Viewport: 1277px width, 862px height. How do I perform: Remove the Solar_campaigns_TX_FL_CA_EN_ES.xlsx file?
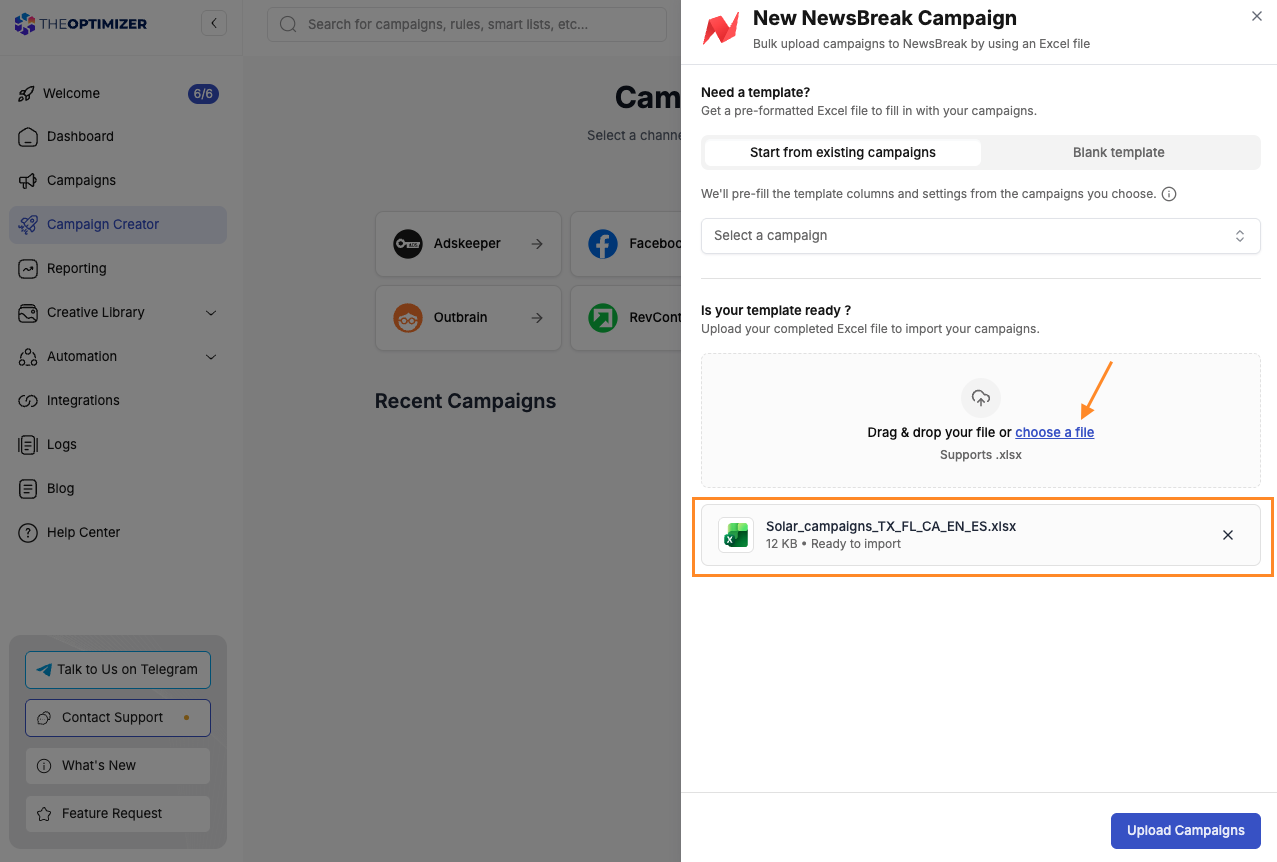(x=1228, y=535)
